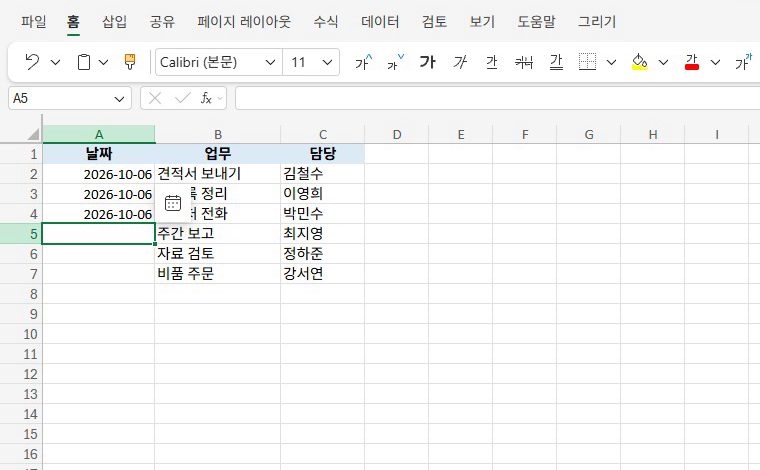Select cell with name 정하준
This screenshot has width=760, height=470.
point(323,253)
